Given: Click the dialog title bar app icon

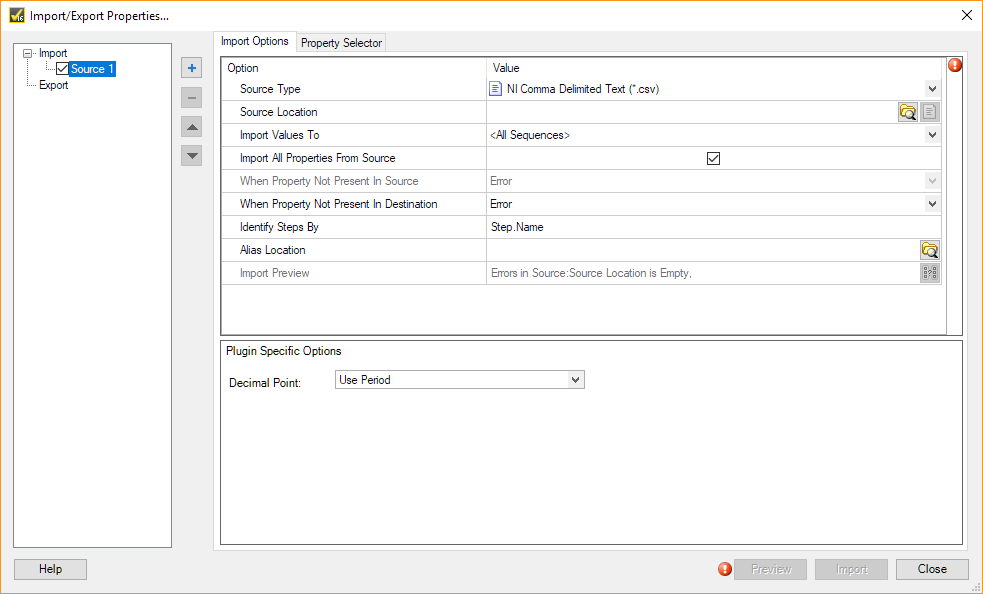Looking at the screenshot, I should pos(17,15).
